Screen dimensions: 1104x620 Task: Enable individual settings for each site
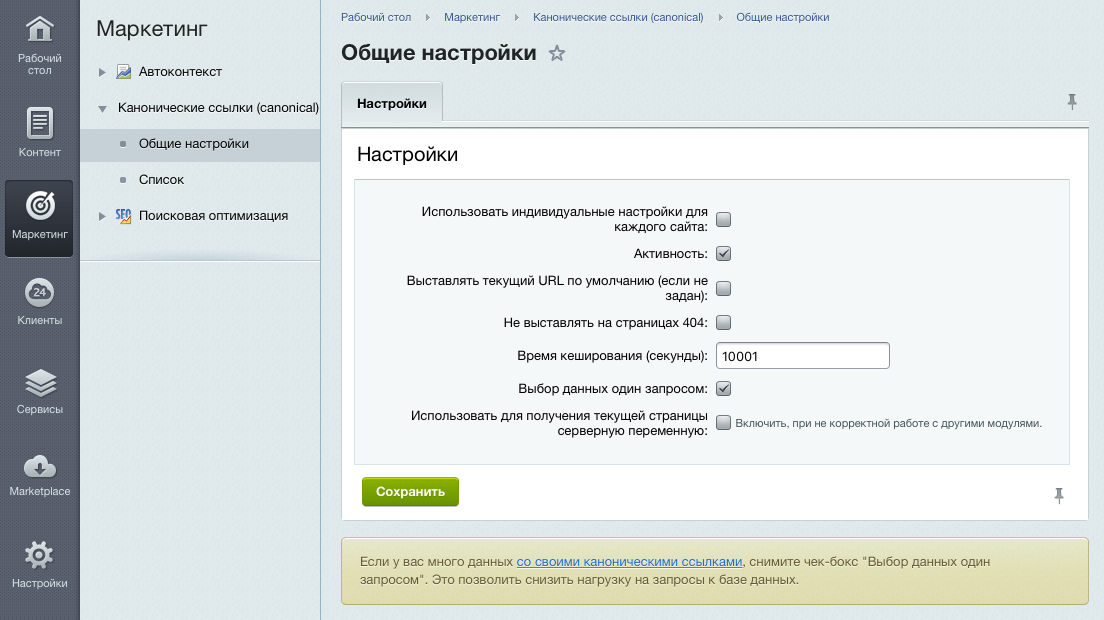click(x=722, y=218)
